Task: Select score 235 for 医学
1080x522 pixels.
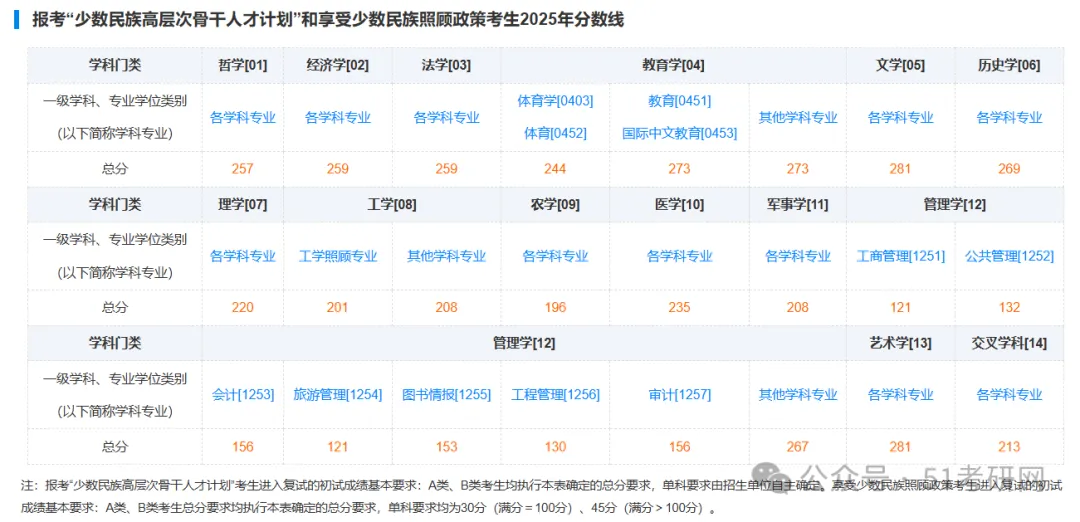Action: [x=679, y=308]
